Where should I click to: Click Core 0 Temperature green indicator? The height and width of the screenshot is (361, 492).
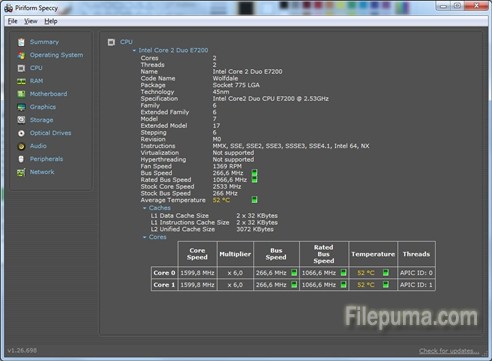pos(386,273)
